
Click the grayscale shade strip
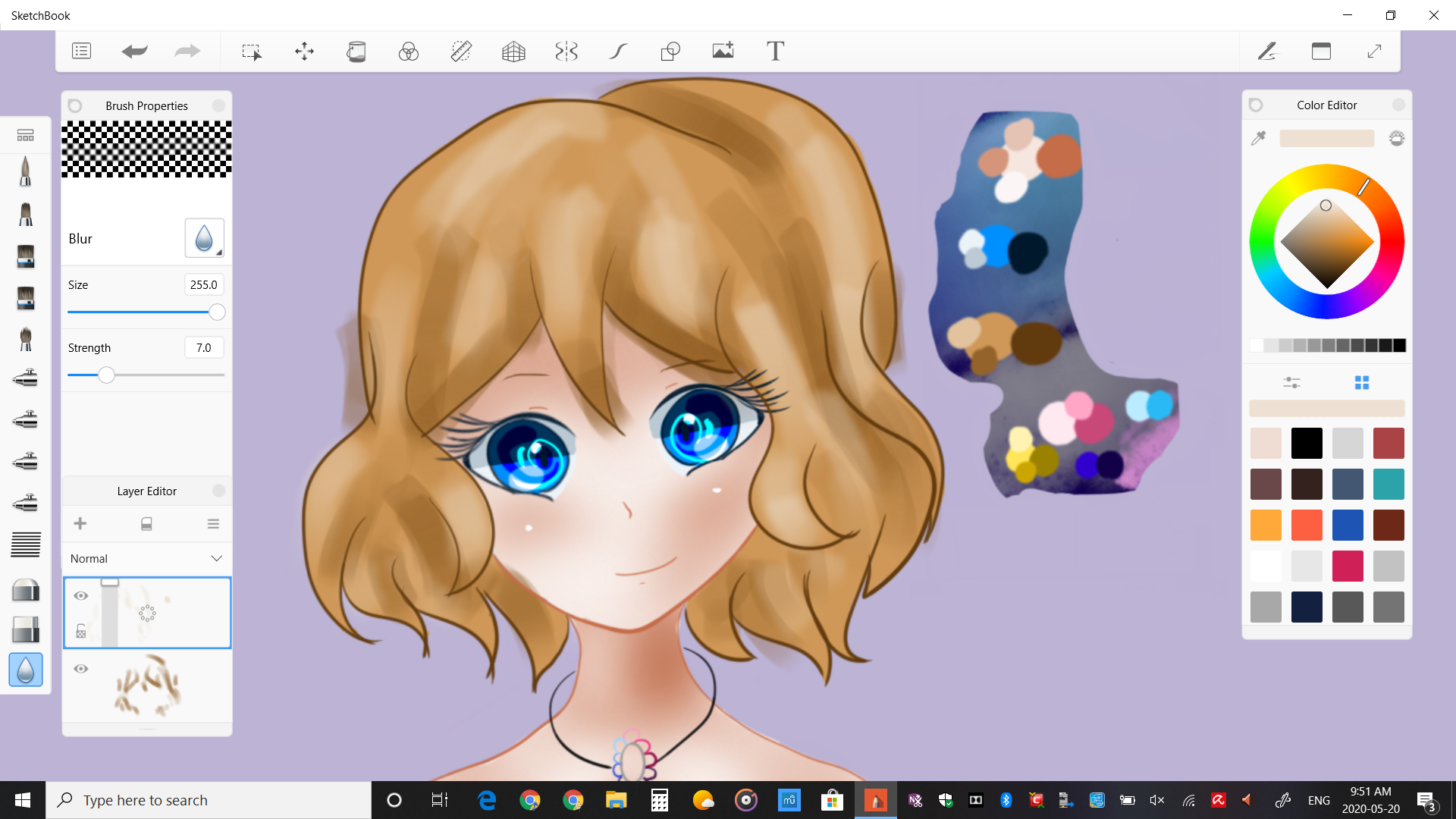click(x=1327, y=345)
